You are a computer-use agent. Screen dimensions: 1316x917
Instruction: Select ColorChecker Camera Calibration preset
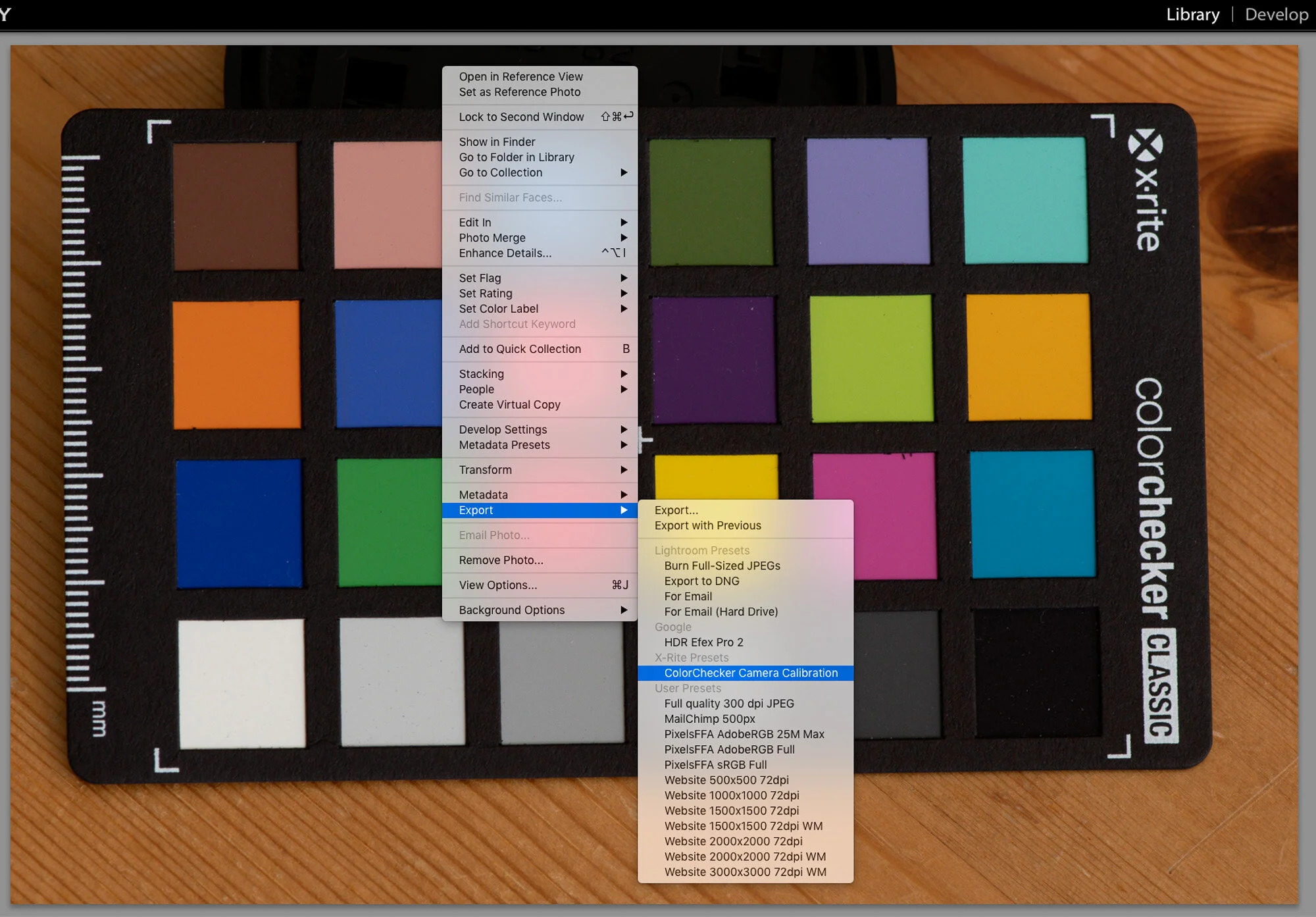746,673
